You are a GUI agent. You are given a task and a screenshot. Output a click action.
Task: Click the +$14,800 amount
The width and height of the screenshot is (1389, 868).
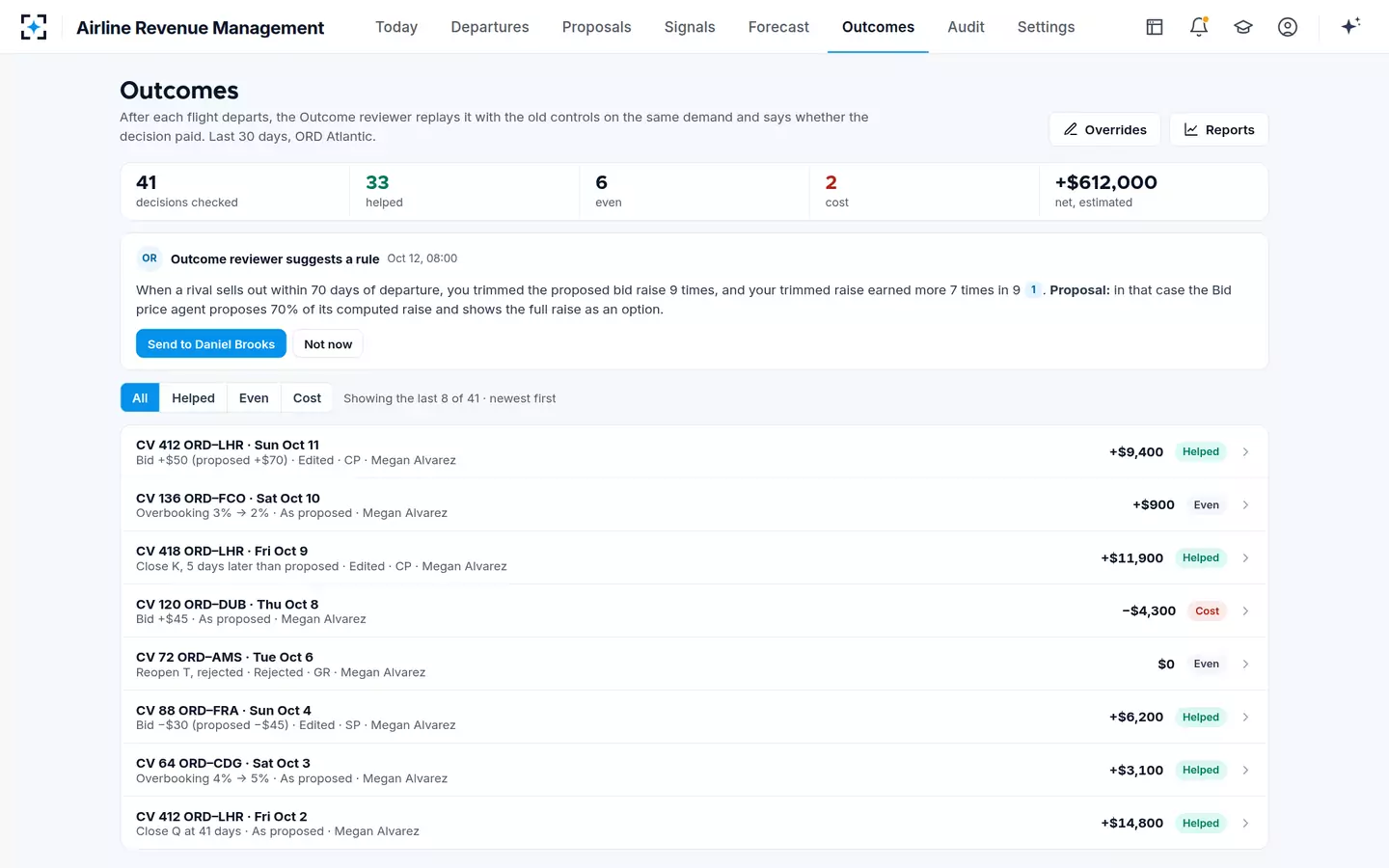pyautogui.click(x=1131, y=823)
